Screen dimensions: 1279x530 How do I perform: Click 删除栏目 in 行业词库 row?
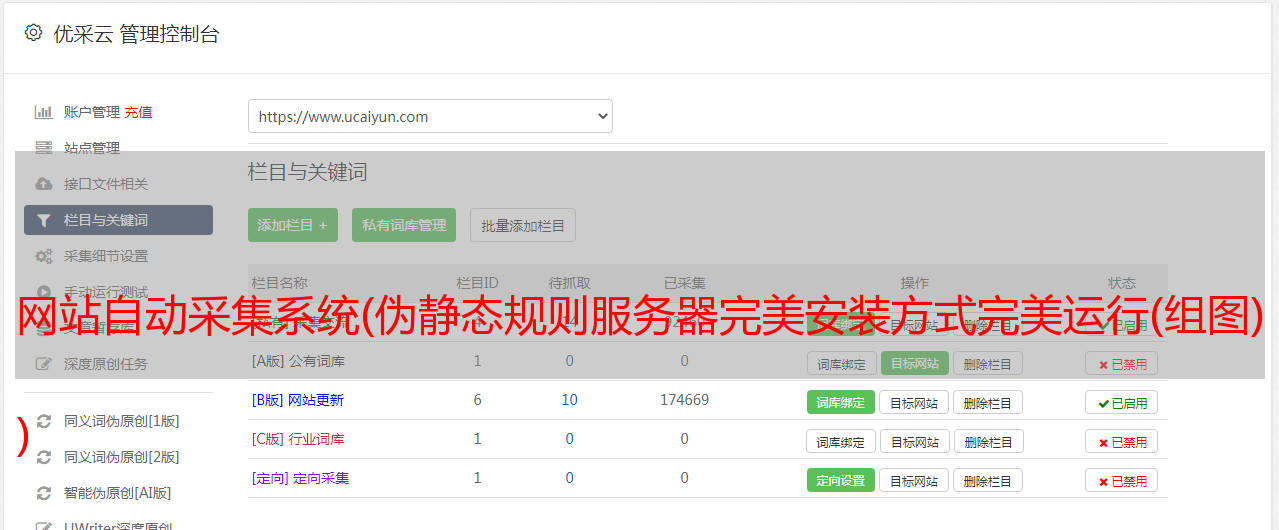tap(987, 441)
